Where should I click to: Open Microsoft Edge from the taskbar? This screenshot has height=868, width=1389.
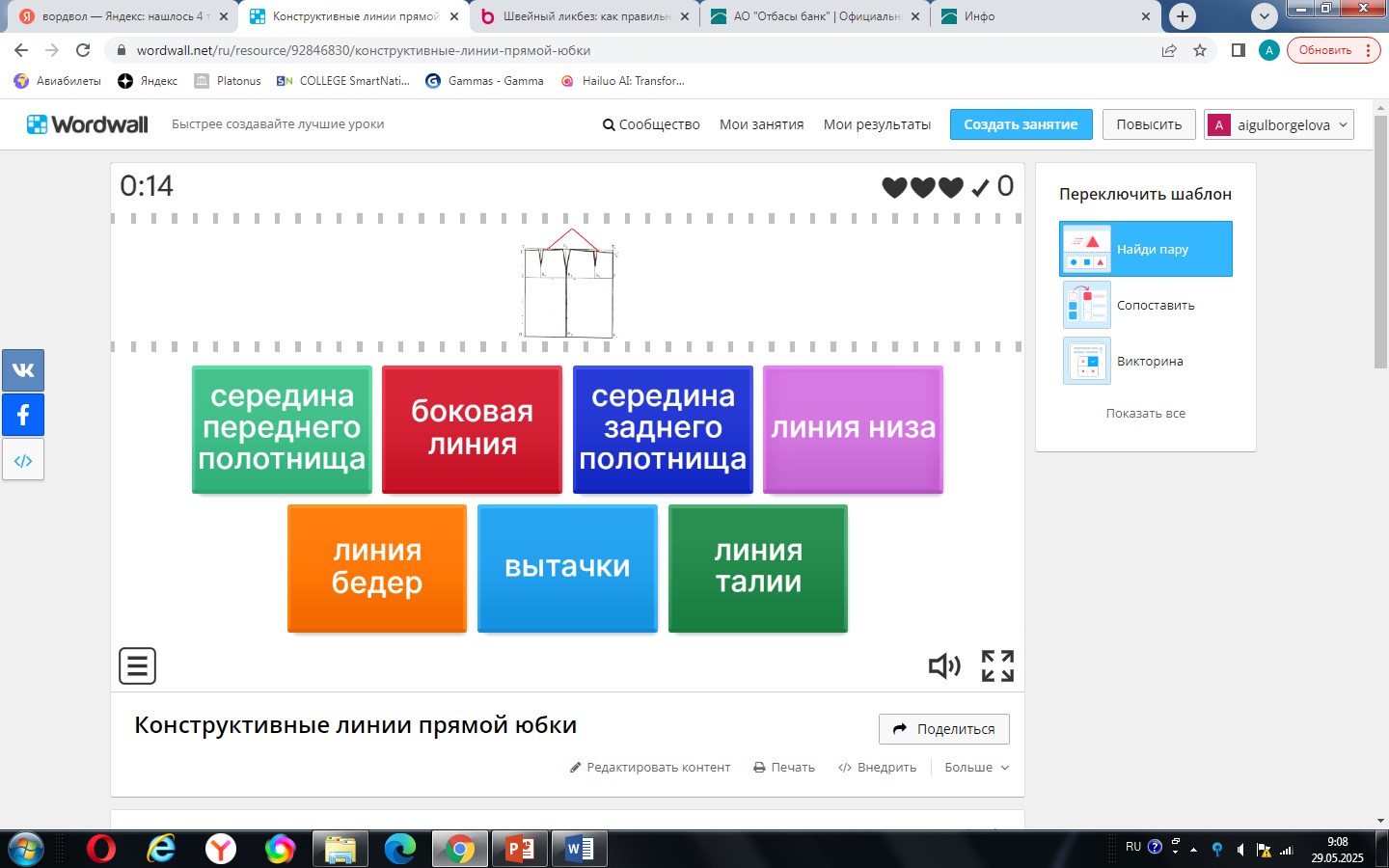(x=400, y=849)
